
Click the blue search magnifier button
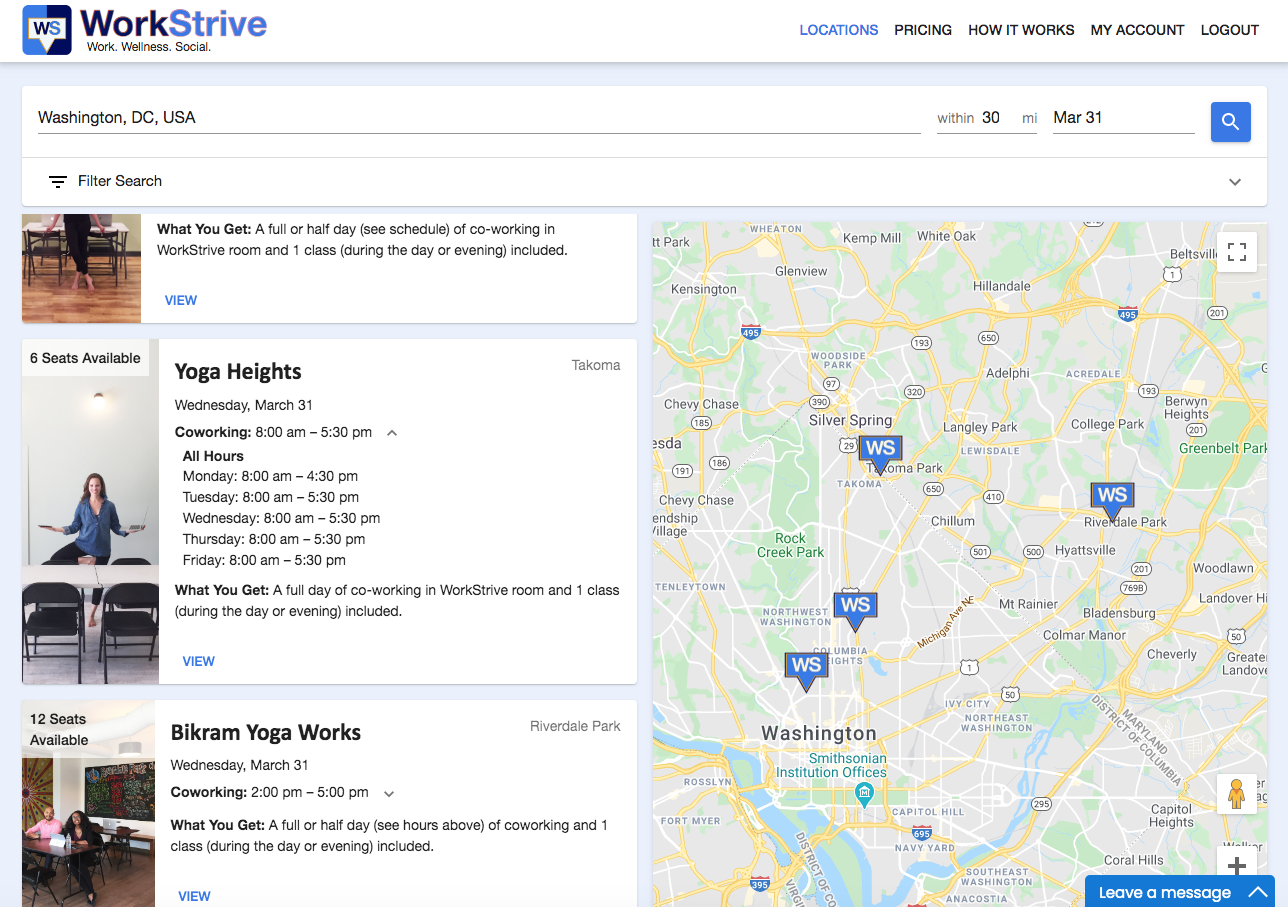(1230, 122)
